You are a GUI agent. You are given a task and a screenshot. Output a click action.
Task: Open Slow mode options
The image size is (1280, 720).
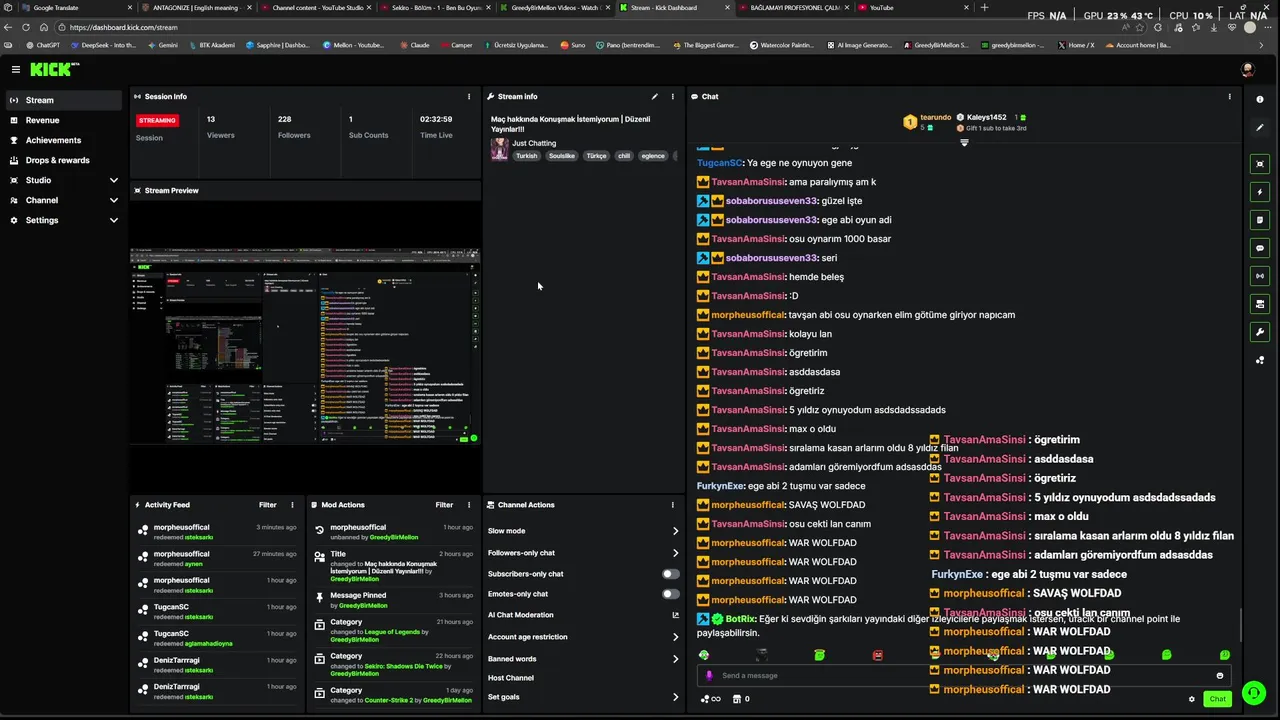click(583, 531)
